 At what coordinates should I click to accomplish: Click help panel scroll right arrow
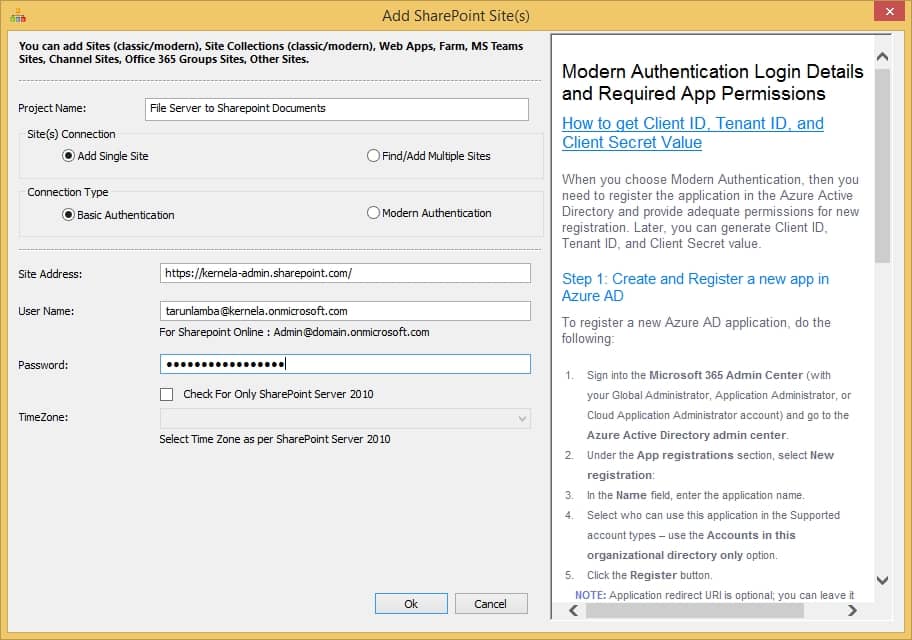coord(852,610)
